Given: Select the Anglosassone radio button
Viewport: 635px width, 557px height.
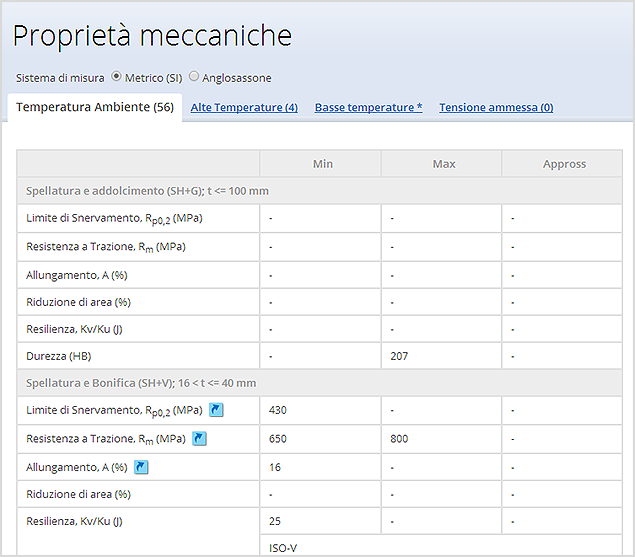Looking at the screenshot, I should (194, 76).
